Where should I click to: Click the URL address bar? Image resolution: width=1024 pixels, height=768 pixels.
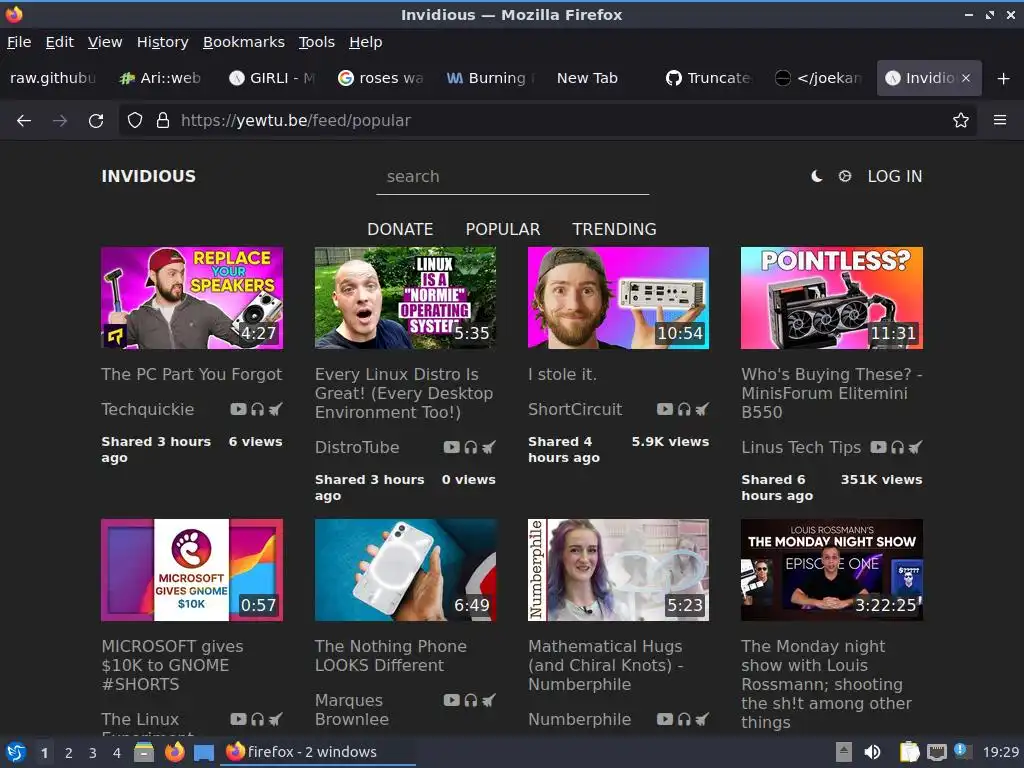(547, 121)
